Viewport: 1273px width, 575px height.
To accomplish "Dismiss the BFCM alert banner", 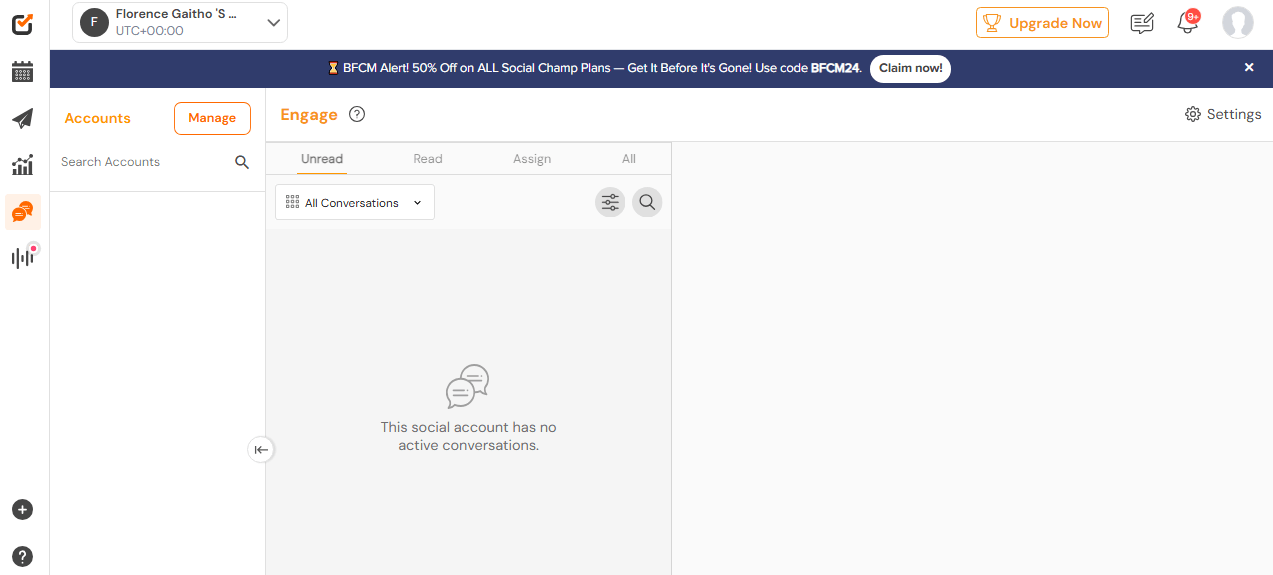I will click(1249, 67).
